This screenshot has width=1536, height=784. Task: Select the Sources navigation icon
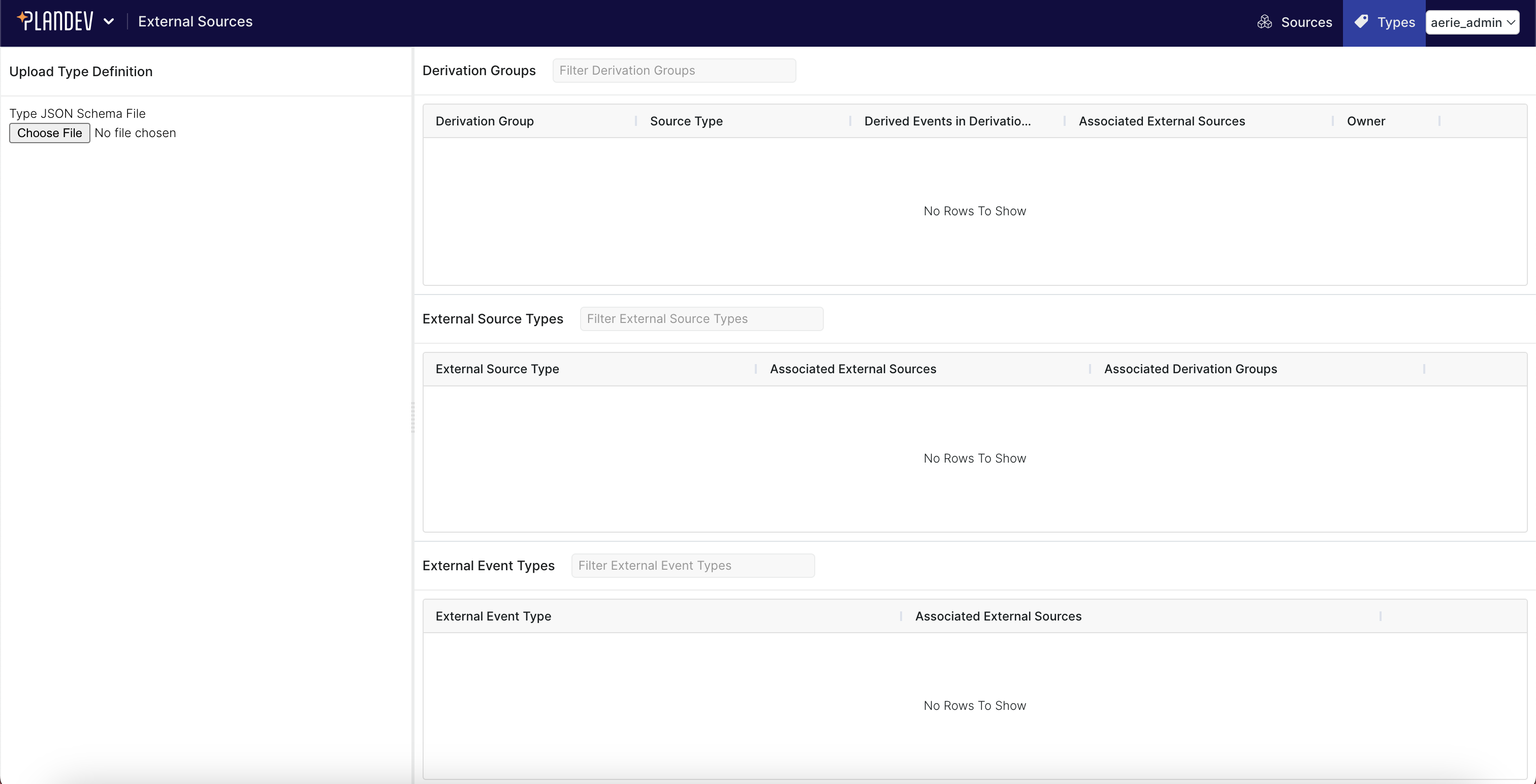click(1266, 22)
